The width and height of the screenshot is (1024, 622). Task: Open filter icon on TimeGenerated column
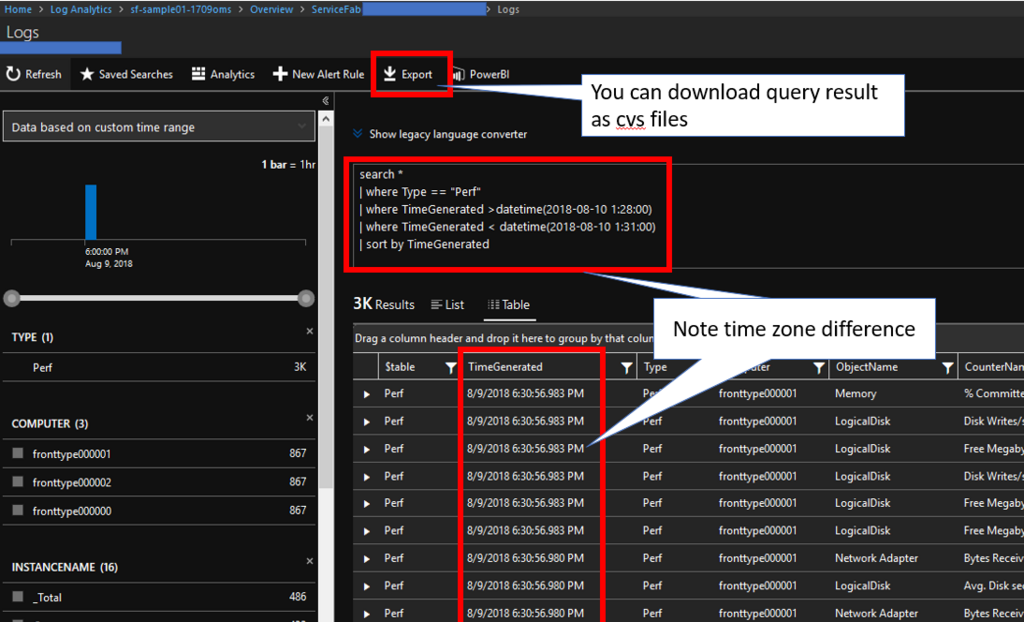tap(626, 368)
